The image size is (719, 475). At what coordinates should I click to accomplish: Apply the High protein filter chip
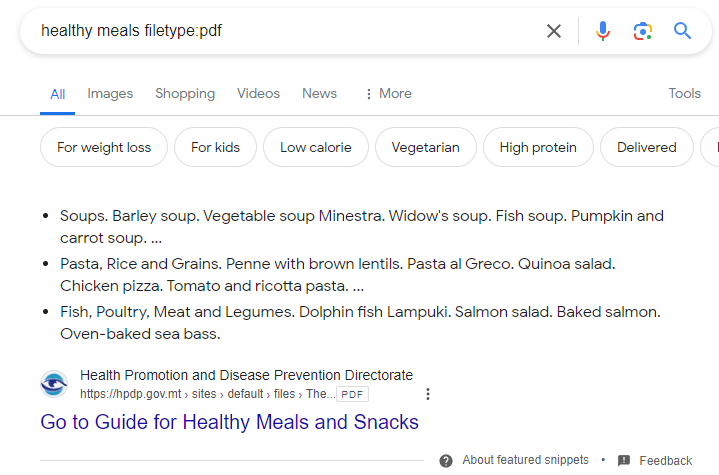[x=538, y=147]
